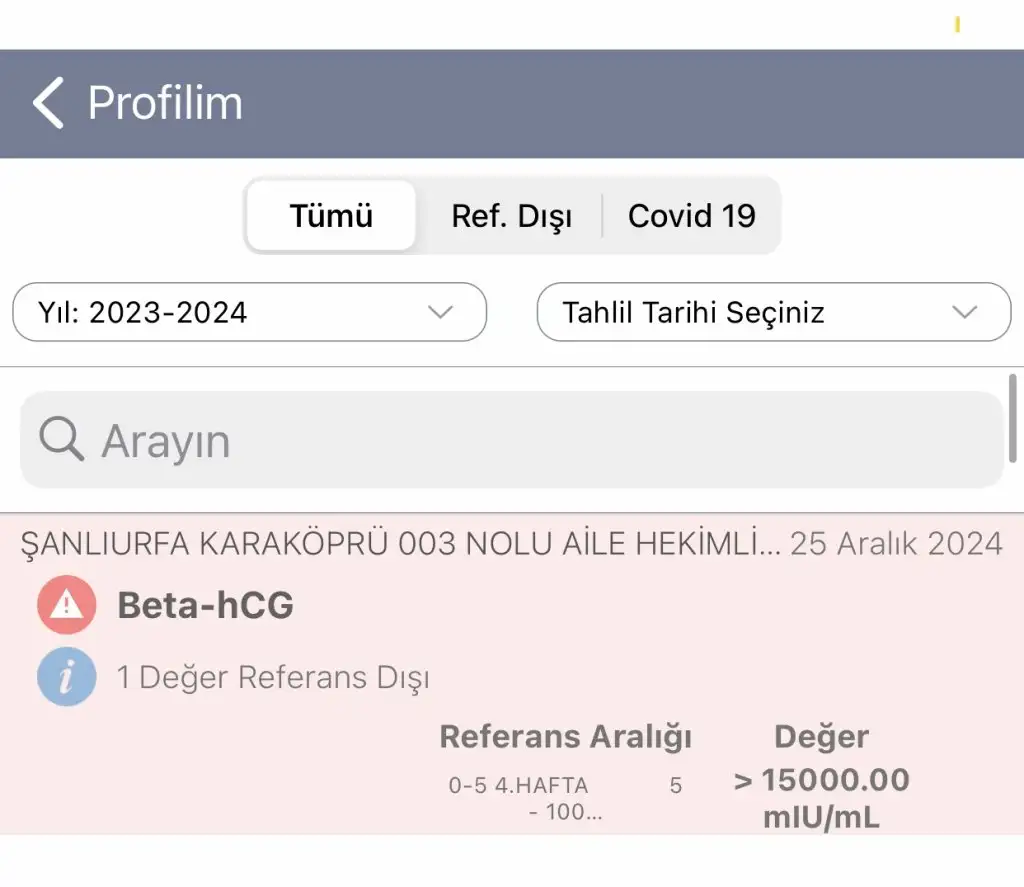The image size is (1024, 887).
Task: Click the magnifying glass search icon
Action: click(x=61, y=440)
